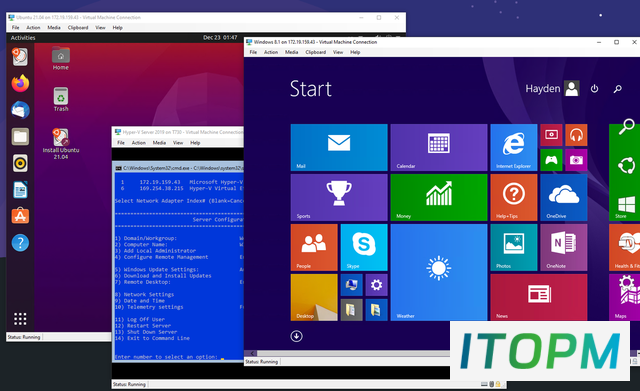Open the Trash icon on Ubuntu desktop

pos(61,99)
